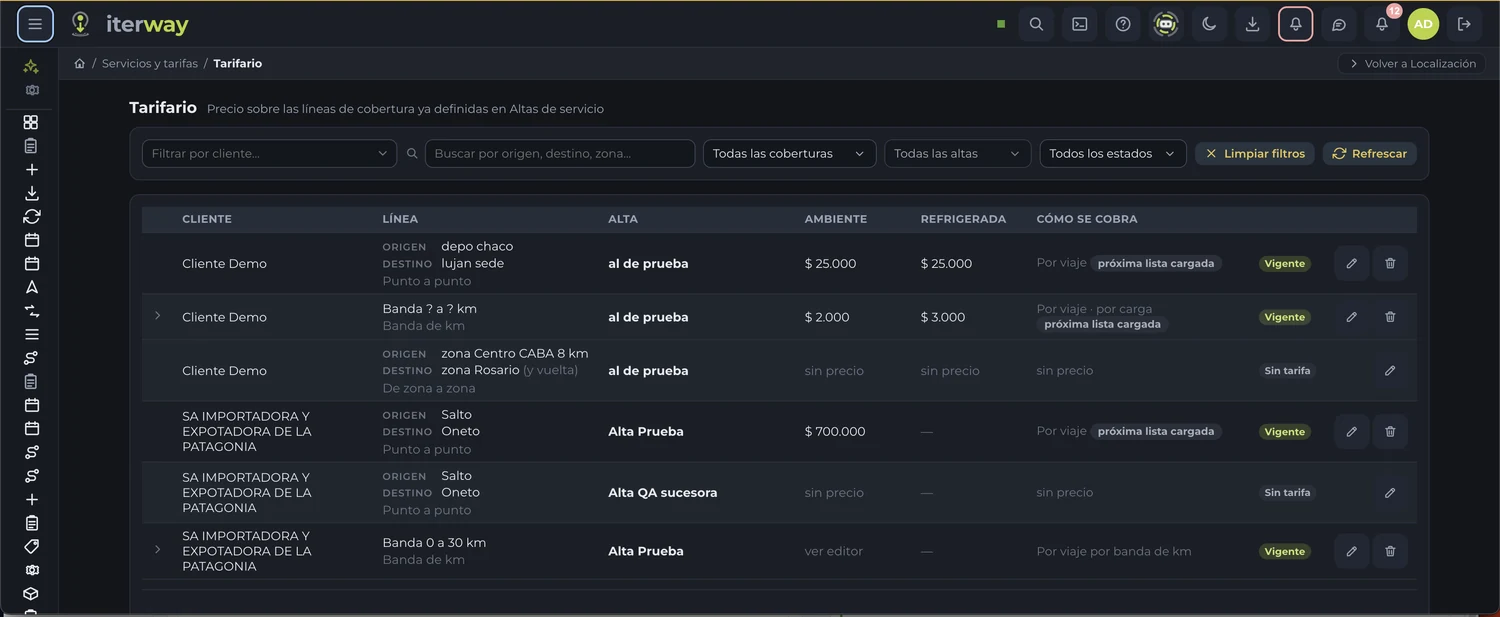
Task: Delete the Banda 0 a 30 km rate
Action: coord(1390,551)
